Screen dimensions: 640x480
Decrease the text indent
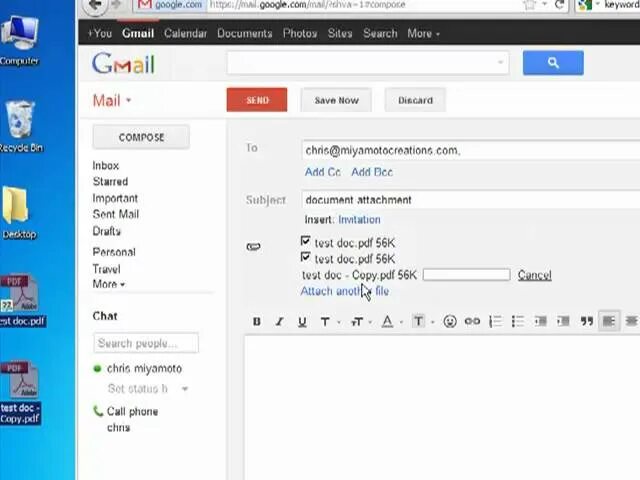[x=540, y=322]
